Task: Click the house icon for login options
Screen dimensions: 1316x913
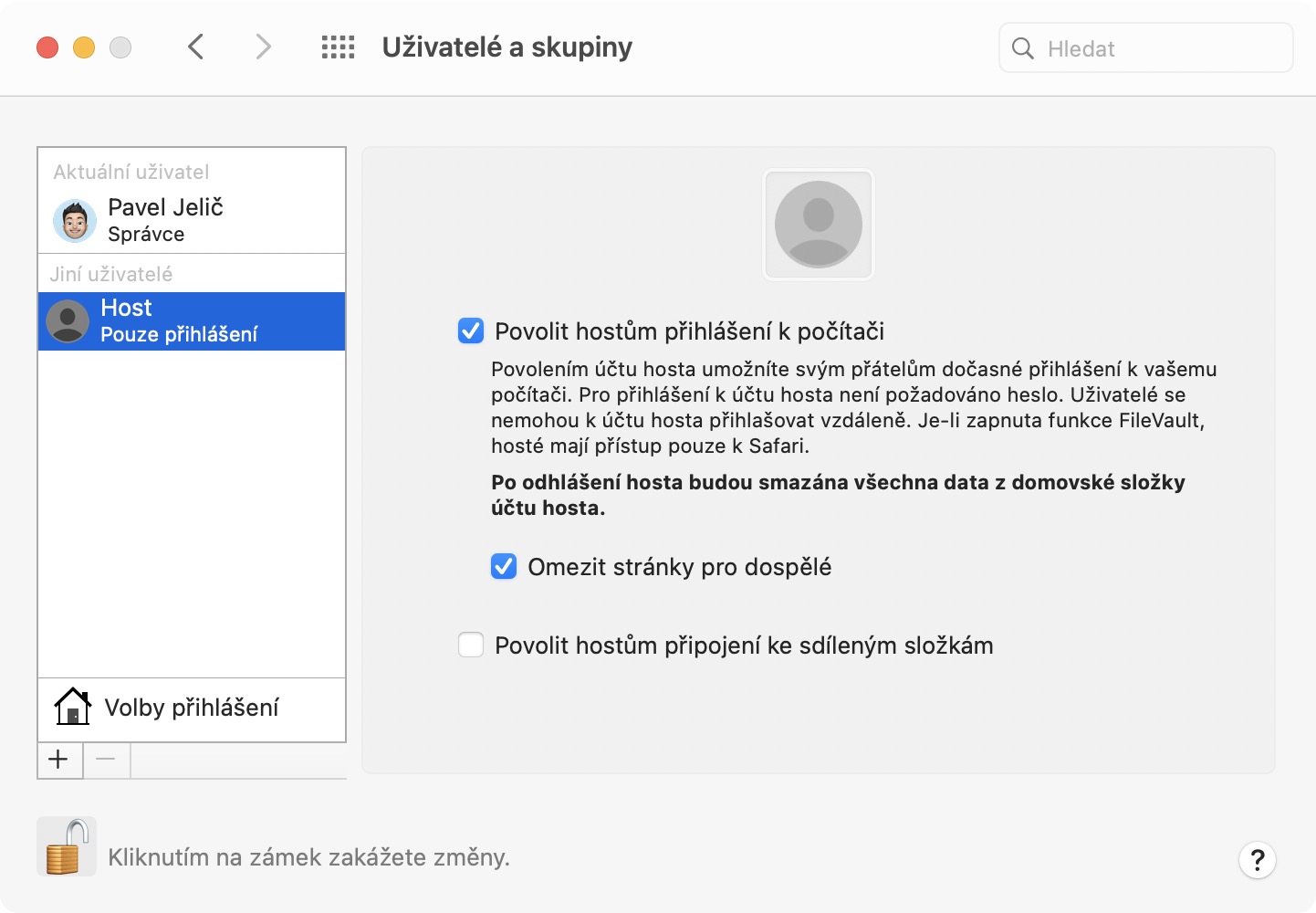Action: click(72, 707)
